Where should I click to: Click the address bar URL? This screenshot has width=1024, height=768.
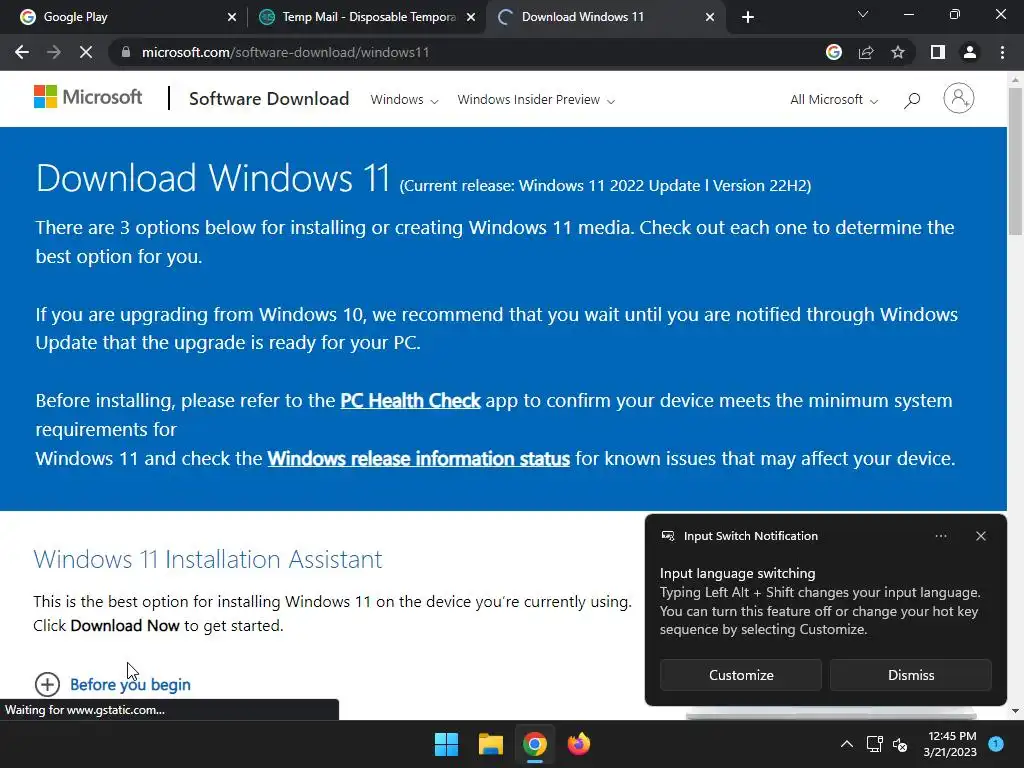tap(285, 52)
